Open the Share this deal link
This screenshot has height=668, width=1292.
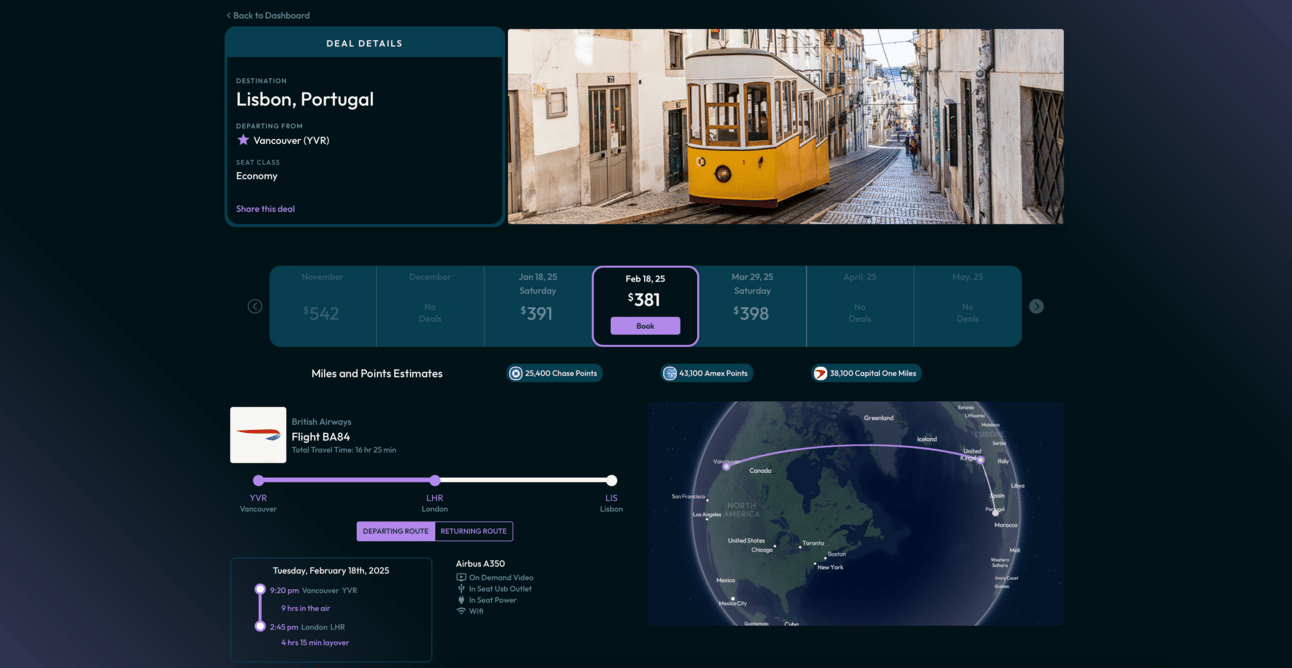click(265, 209)
